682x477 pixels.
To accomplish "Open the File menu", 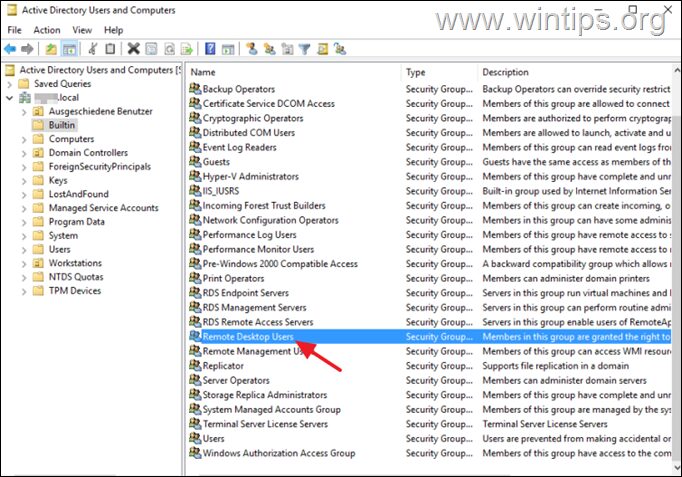I will [x=14, y=30].
